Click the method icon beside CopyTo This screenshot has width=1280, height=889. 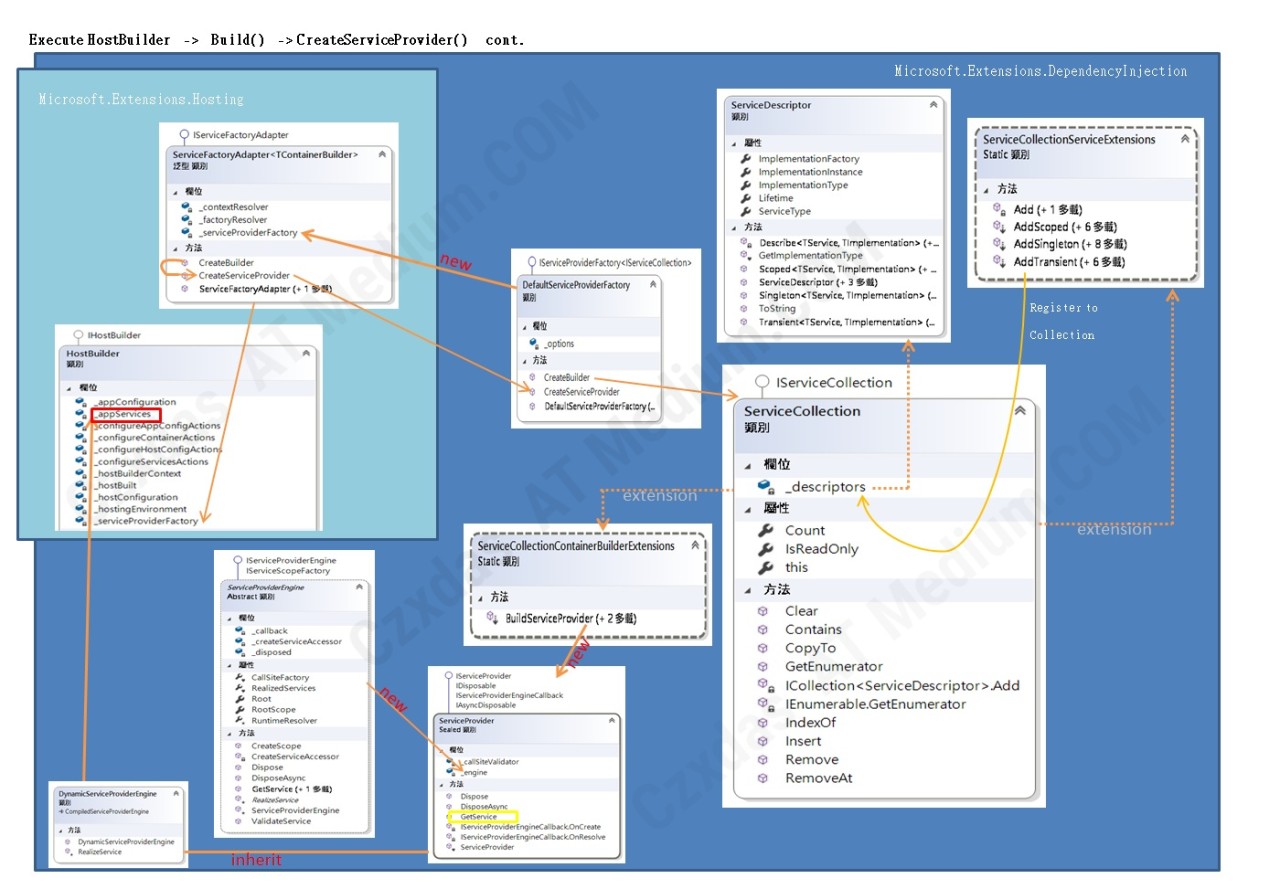(x=763, y=648)
